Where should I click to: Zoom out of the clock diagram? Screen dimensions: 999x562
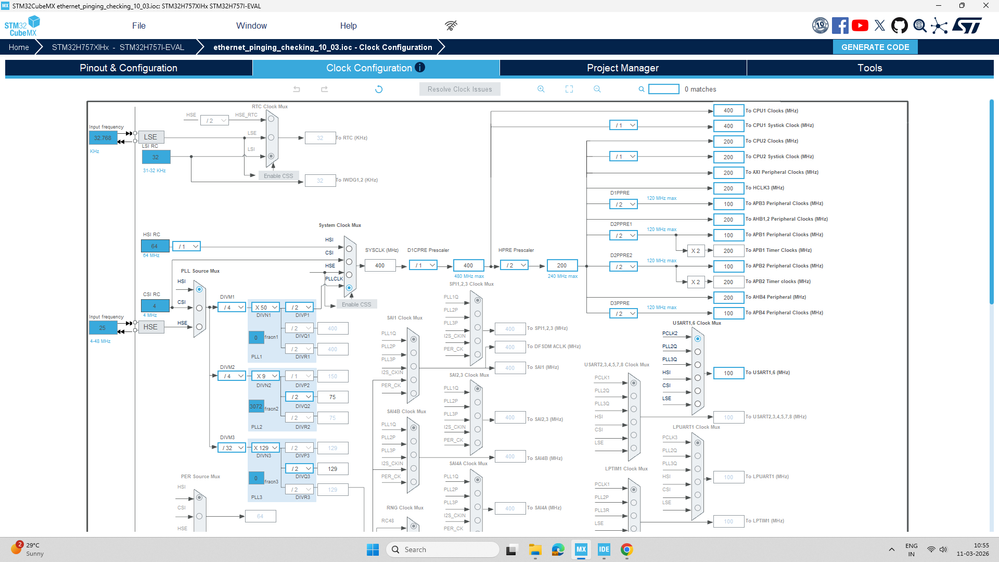tap(597, 89)
